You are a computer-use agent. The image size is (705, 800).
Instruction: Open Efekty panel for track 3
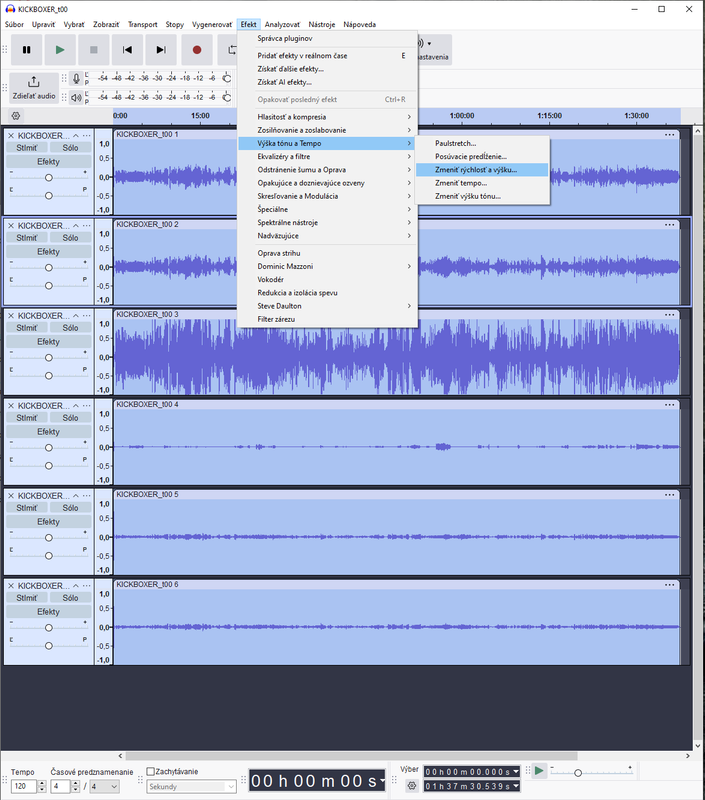point(48,342)
